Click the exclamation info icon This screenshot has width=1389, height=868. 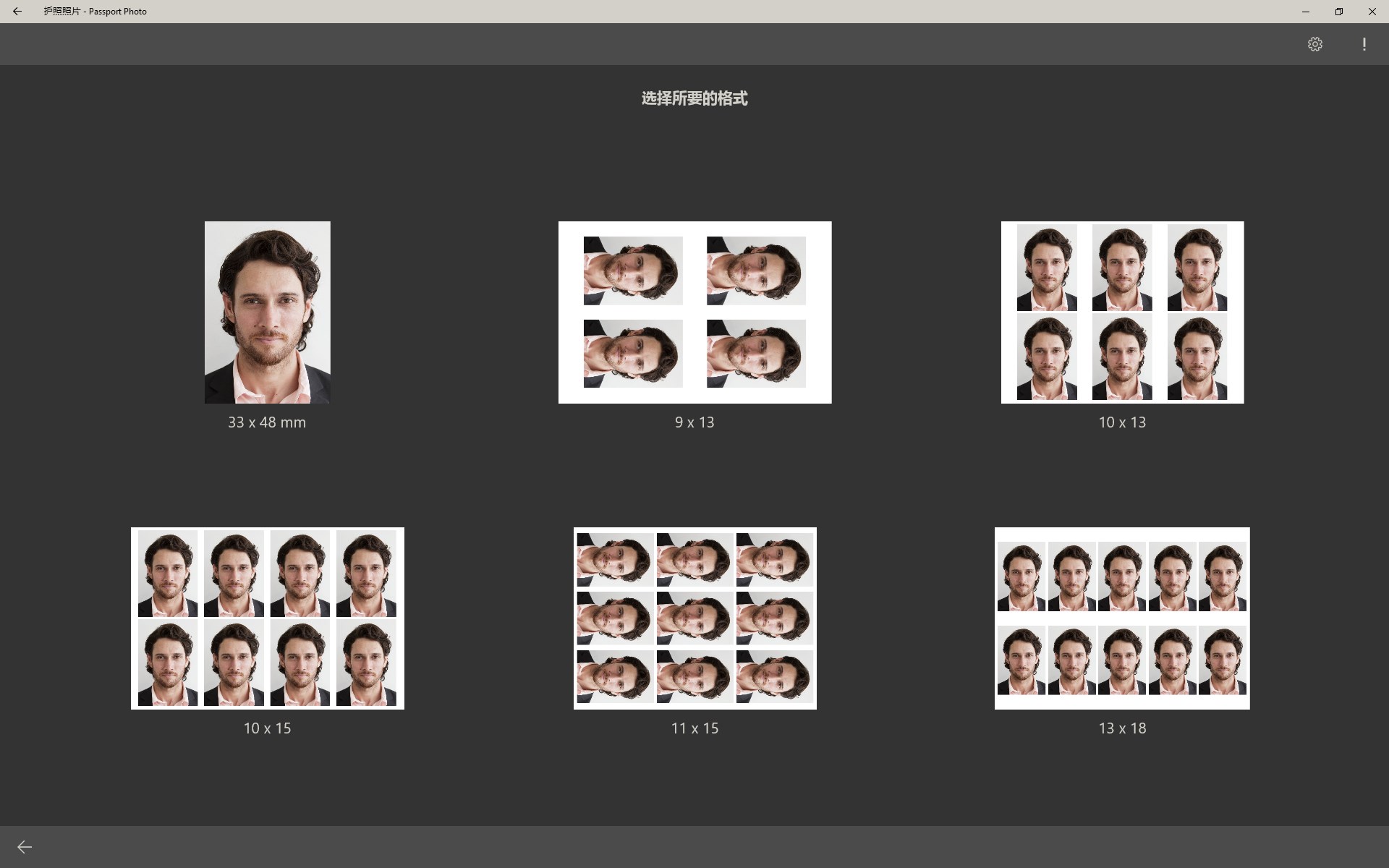coord(1363,43)
